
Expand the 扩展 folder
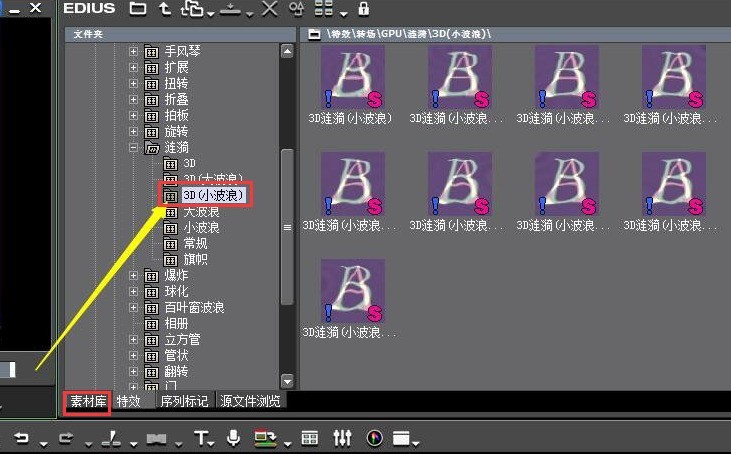pyautogui.click(x=133, y=68)
